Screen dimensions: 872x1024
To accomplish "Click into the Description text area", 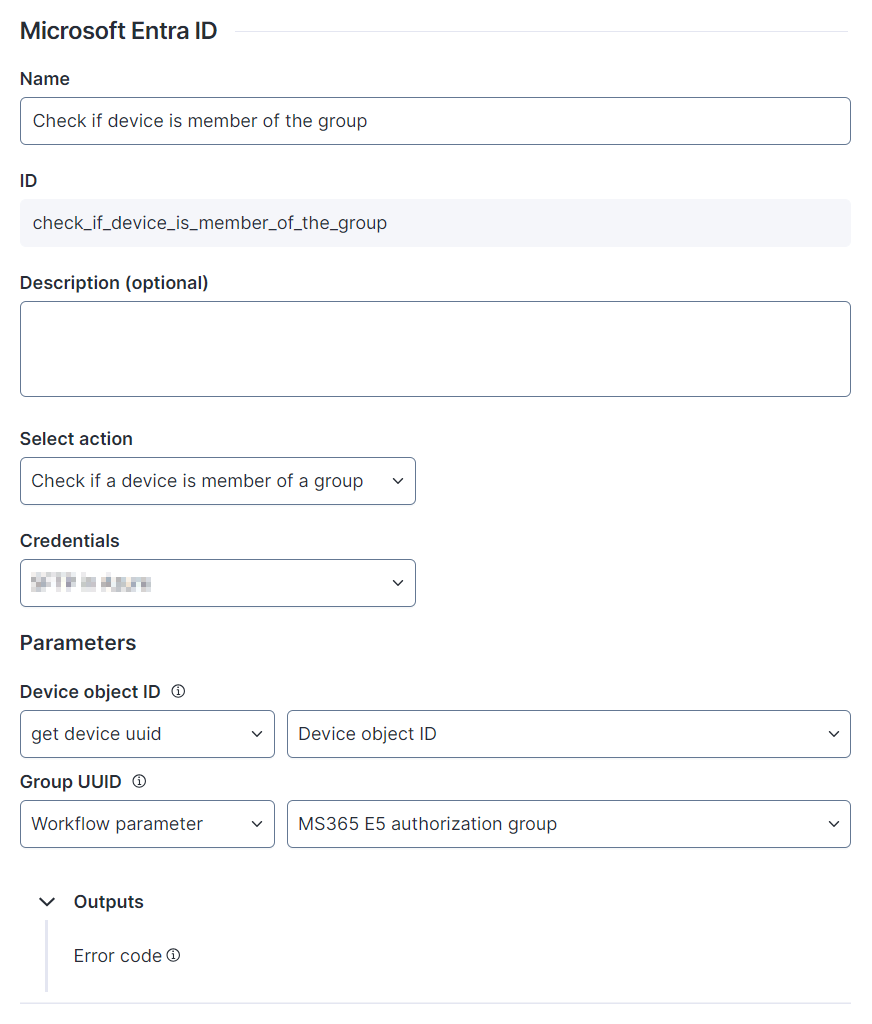I will click(435, 349).
